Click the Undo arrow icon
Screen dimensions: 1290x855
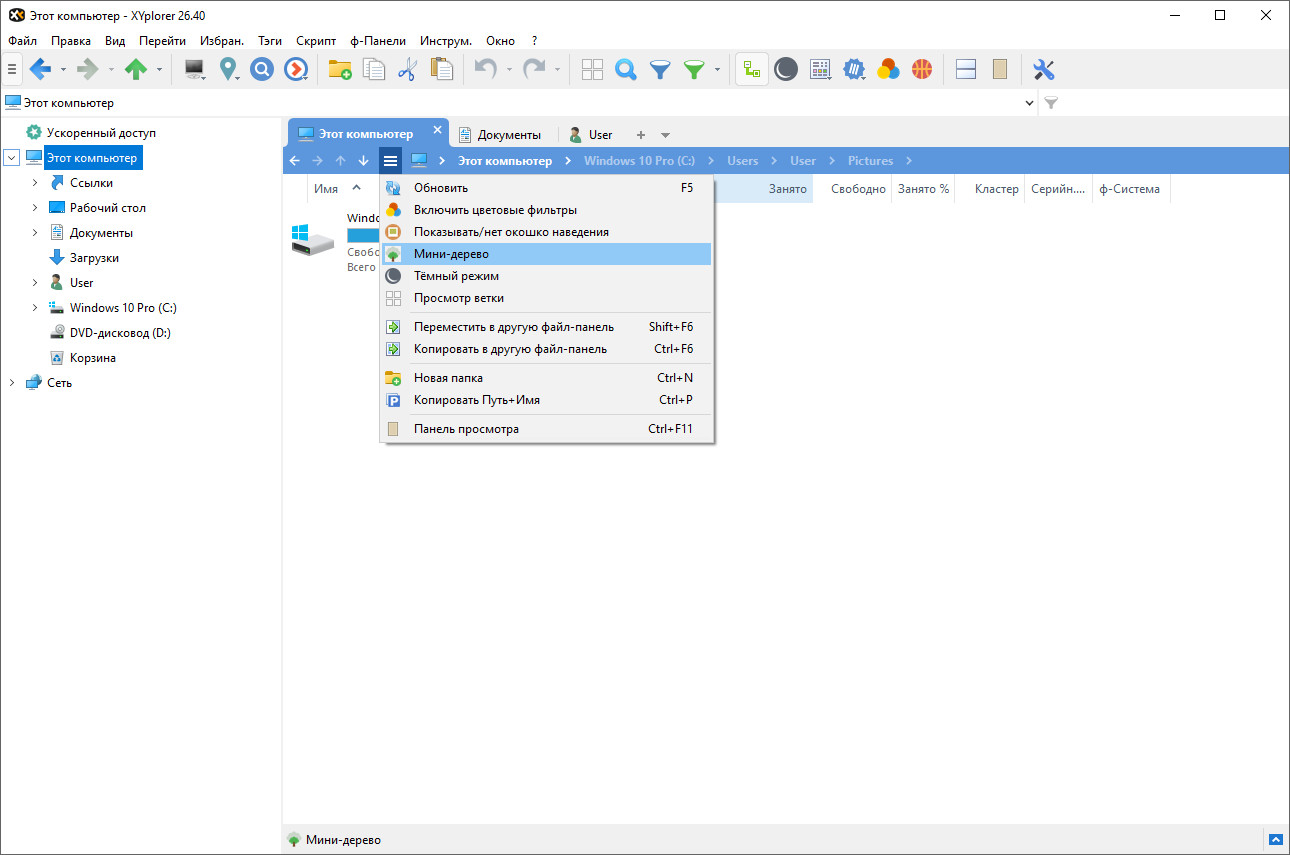[x=485, y=69]
